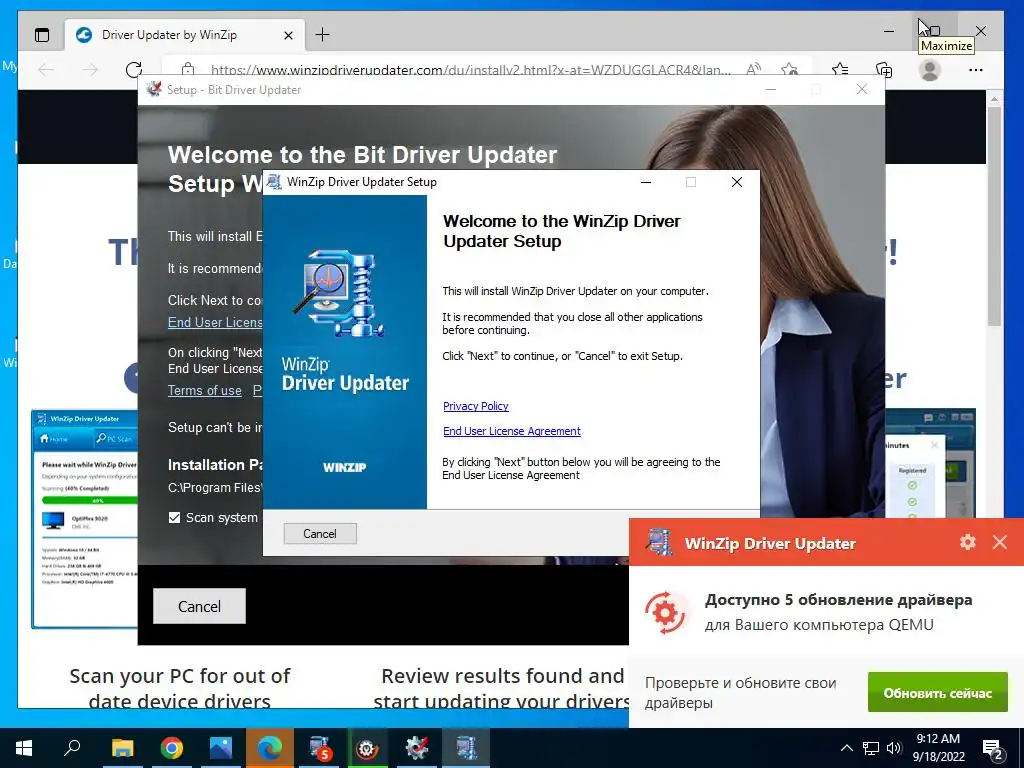Switch to Microsoft Edge on taskbar

coord(270,748)
